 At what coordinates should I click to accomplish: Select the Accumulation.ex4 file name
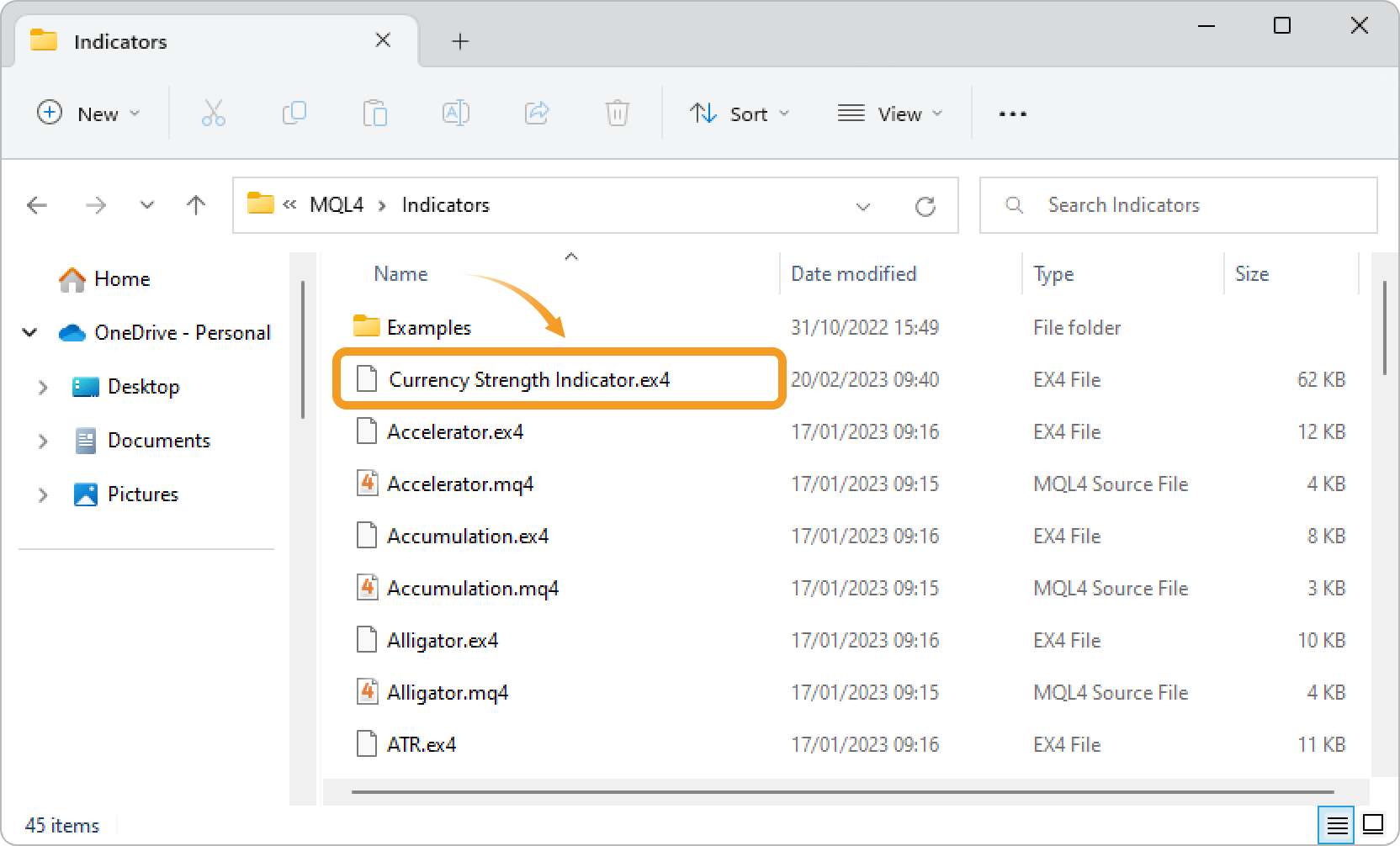pyautogui.click(x=468, y=537)
